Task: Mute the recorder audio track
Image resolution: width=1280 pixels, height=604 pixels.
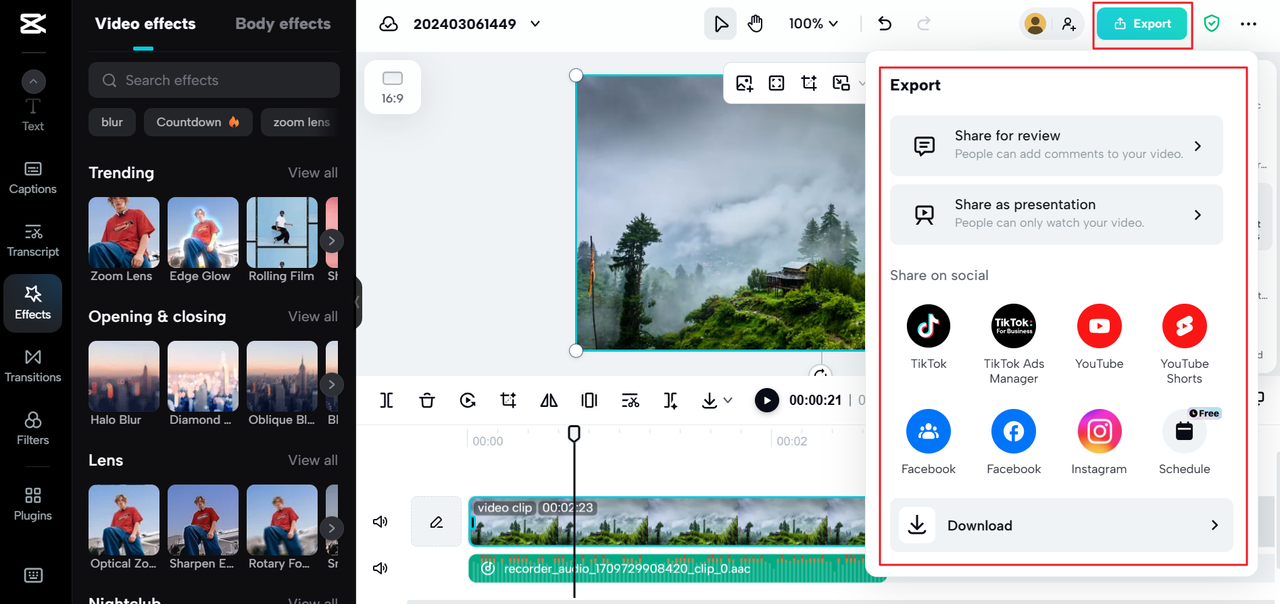Action: click(380, 568)
